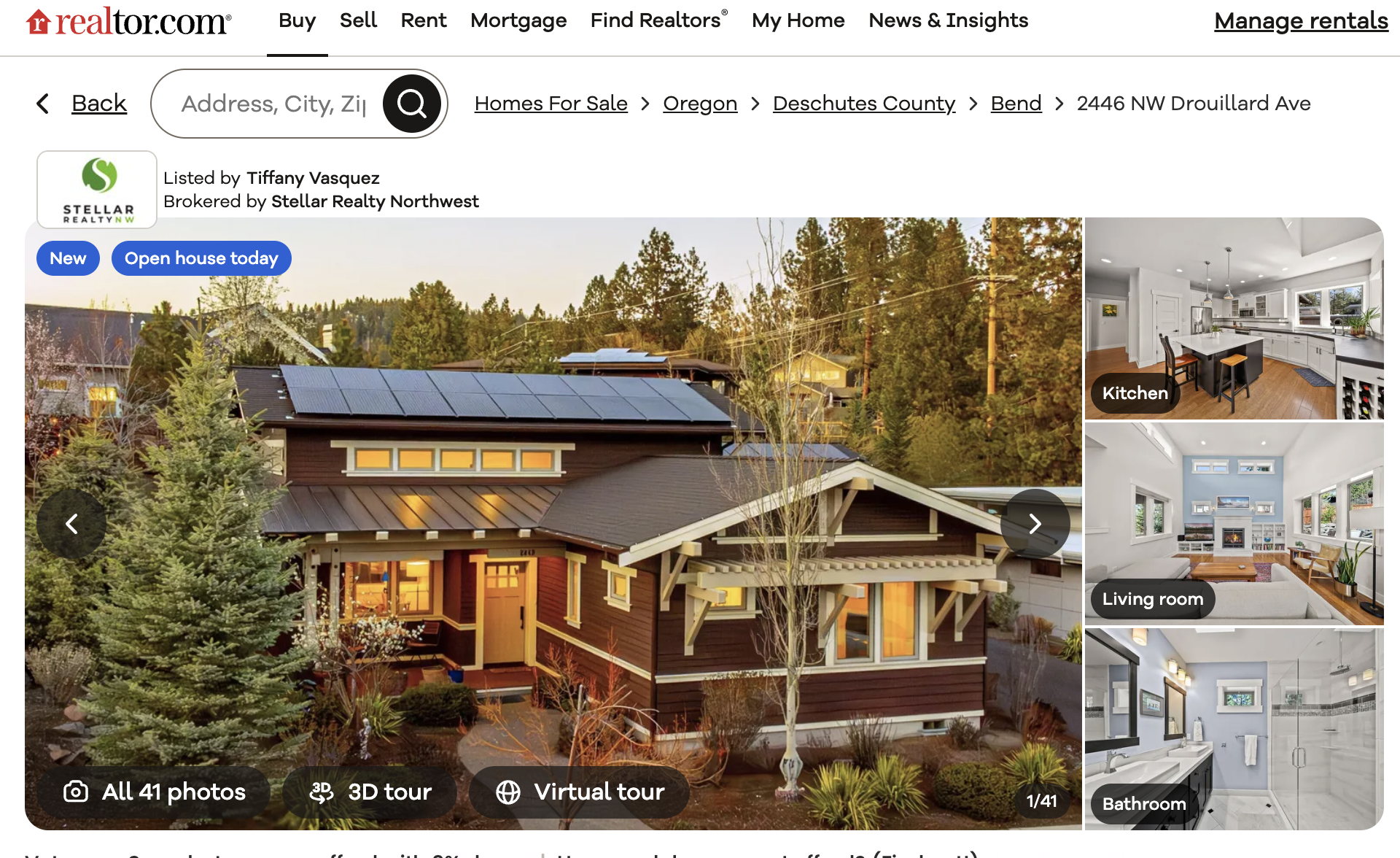Open the Living room photo thumbnail
The width and height of the screenshot is (1400, 858).
(1234, 524)
